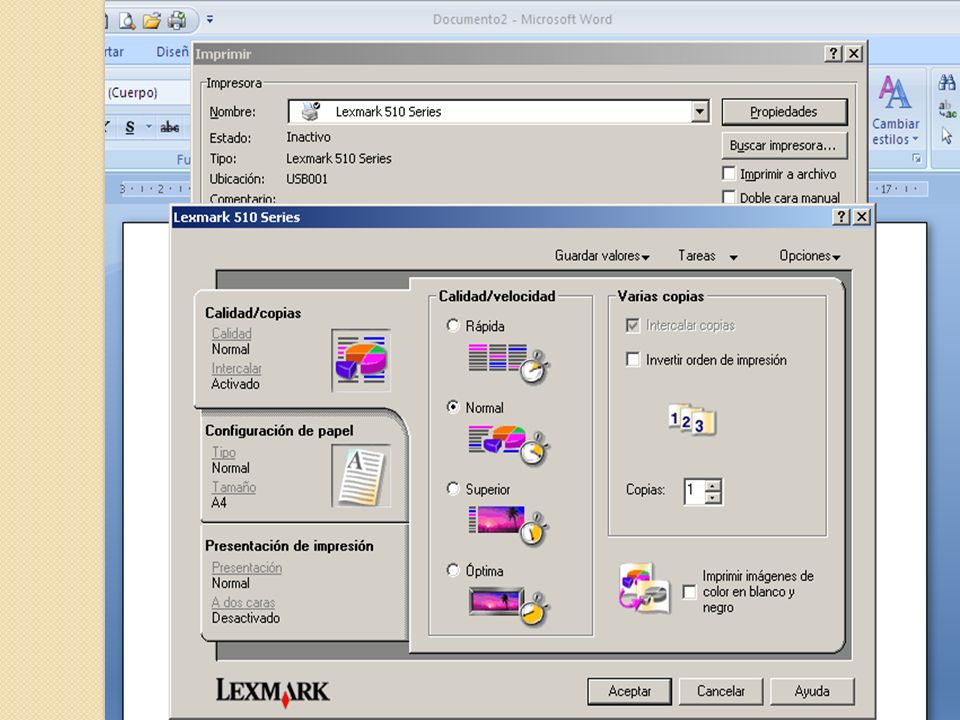Enable Imprimir imágenes de color en blanco y negro
This screenshot has height=720, width=960.
pos(689,591)
